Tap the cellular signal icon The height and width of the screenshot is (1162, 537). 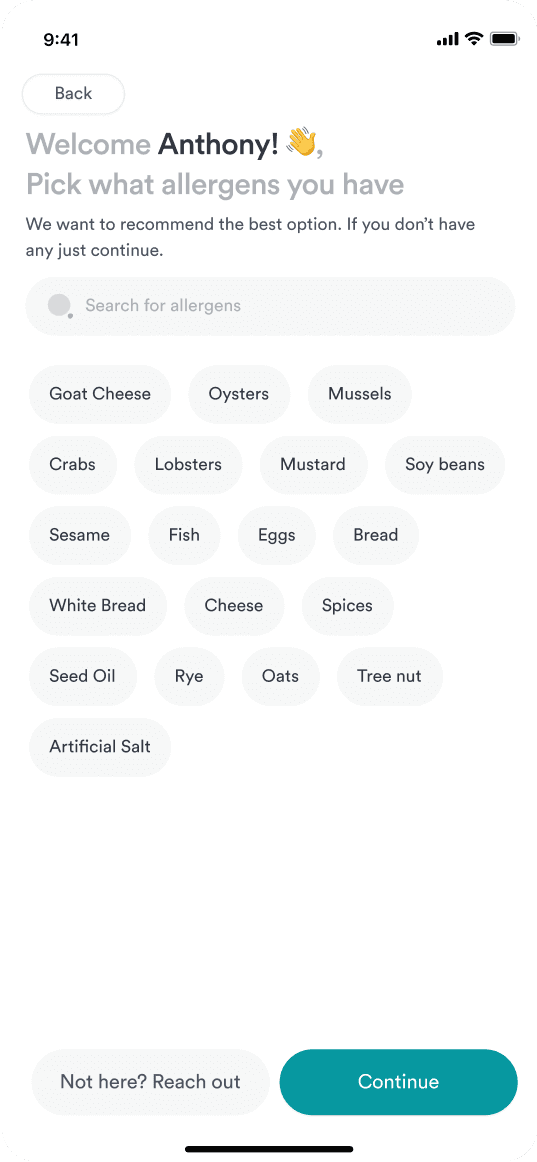[x=448, y=39]
